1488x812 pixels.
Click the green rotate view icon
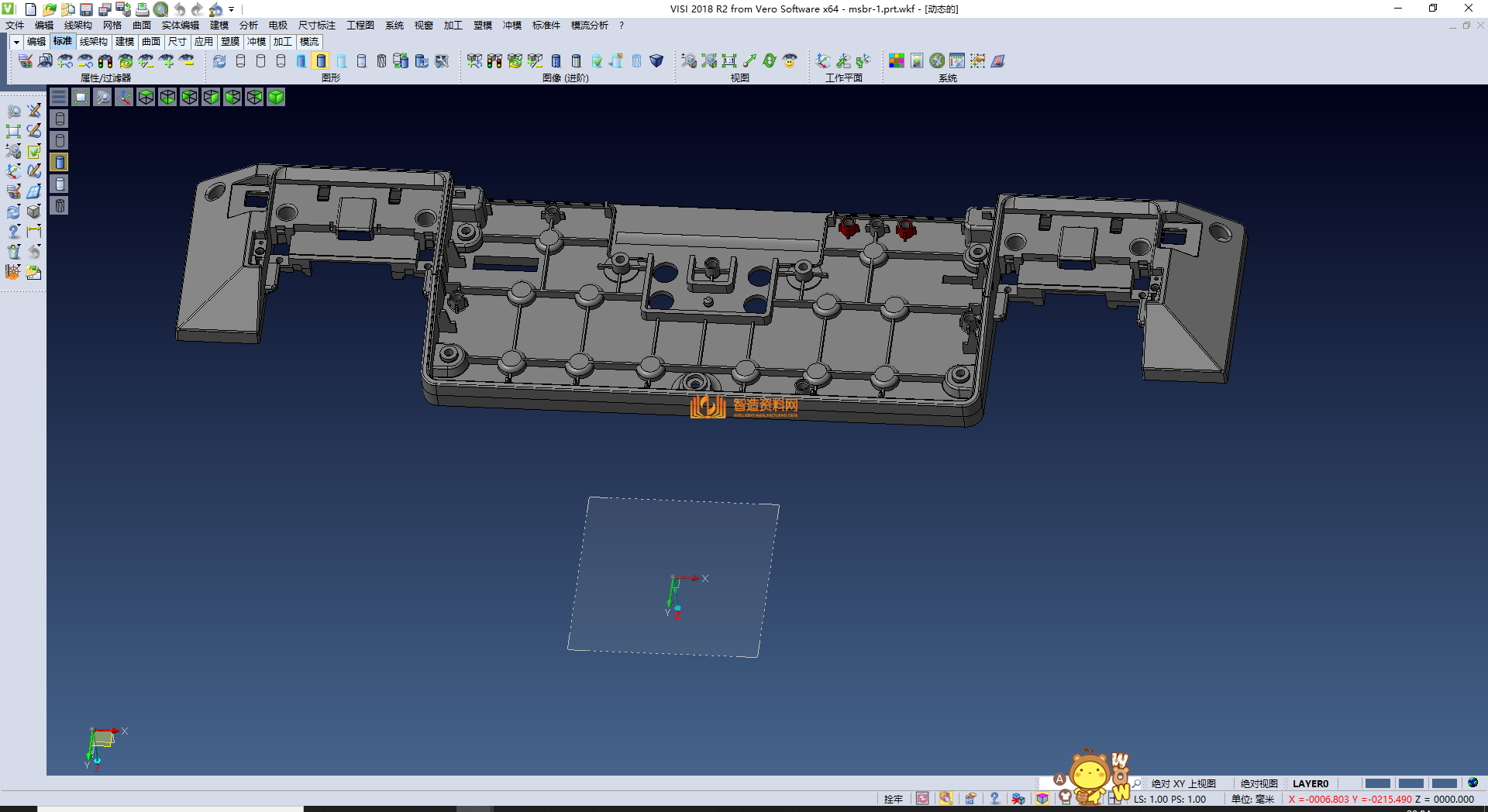tap(770, 60)
